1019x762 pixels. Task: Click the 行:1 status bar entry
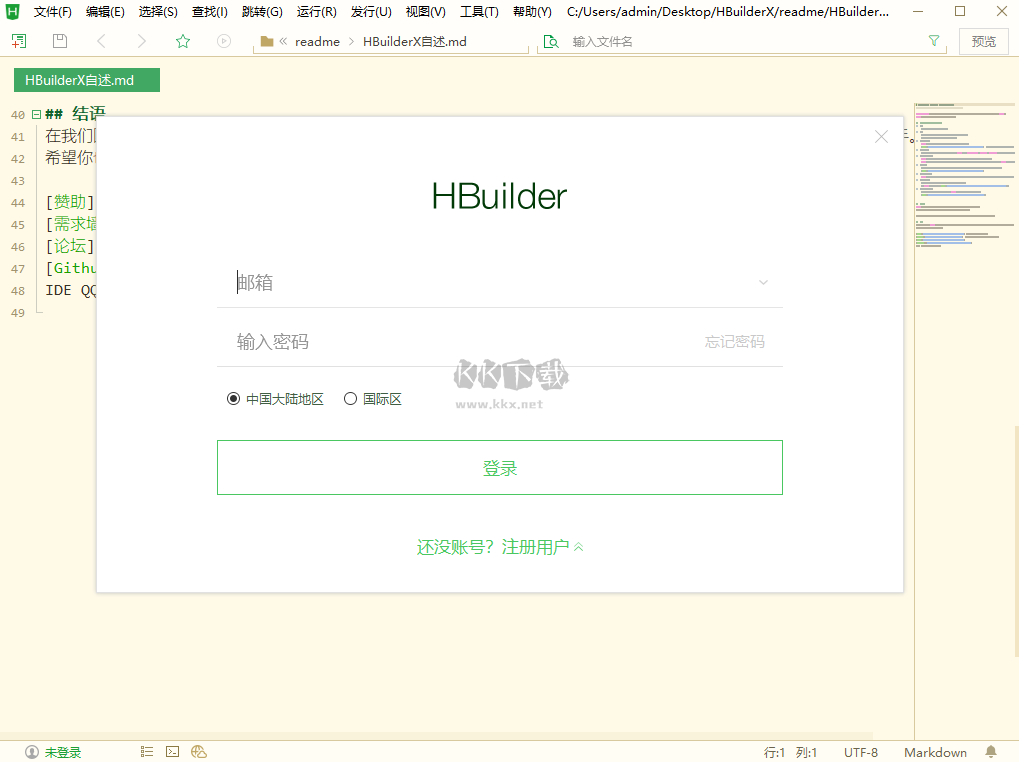774,752
